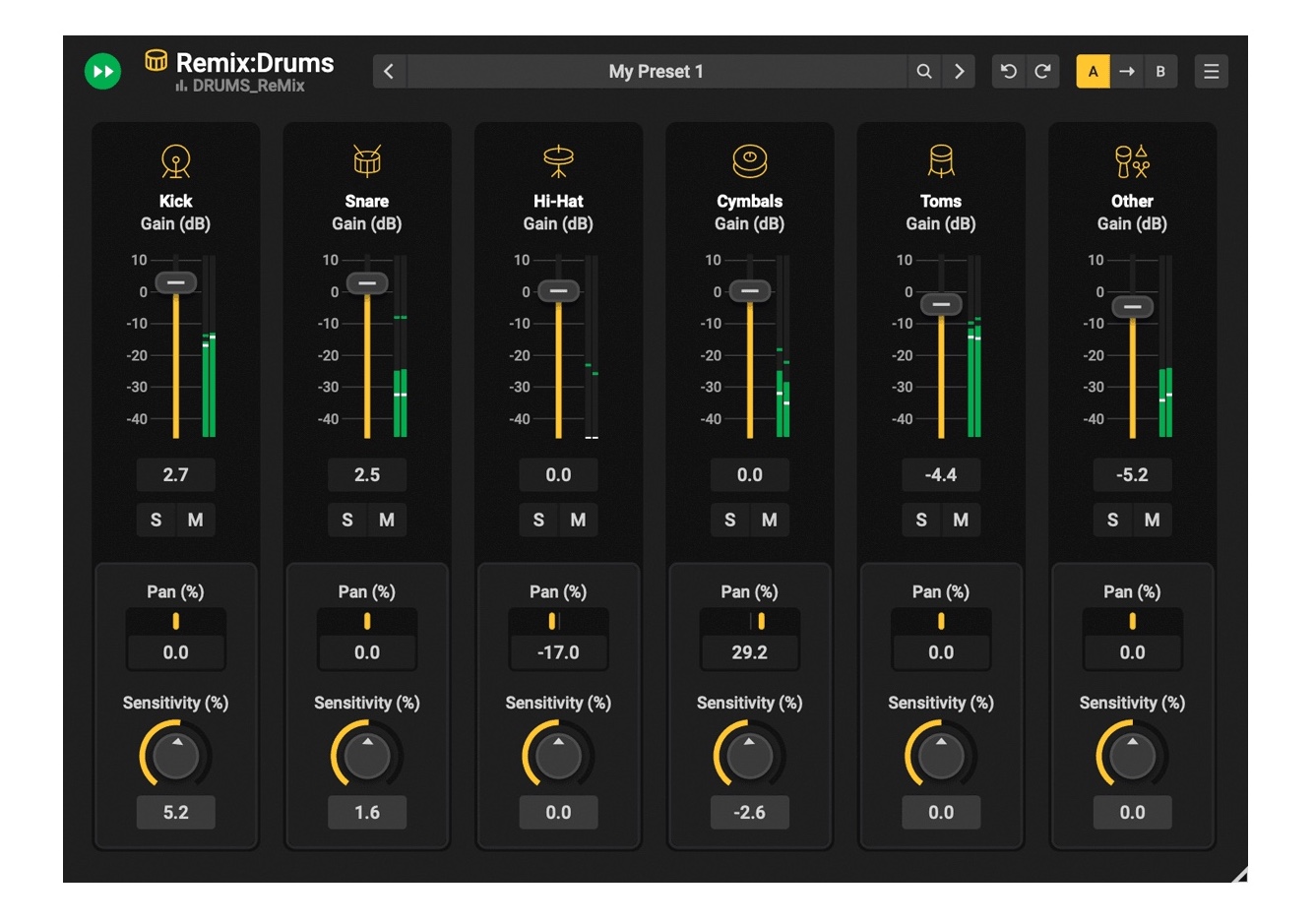Mute the Snare channel

pyautogui.click(x=387, y=520)
